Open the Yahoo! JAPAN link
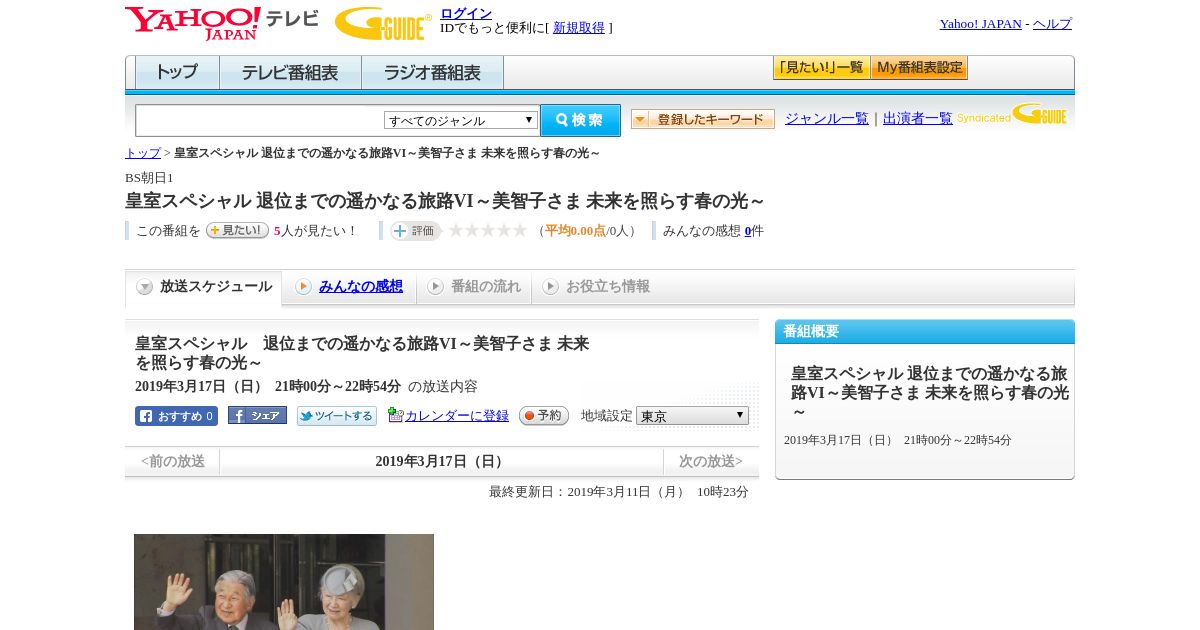 coord(981,24)
